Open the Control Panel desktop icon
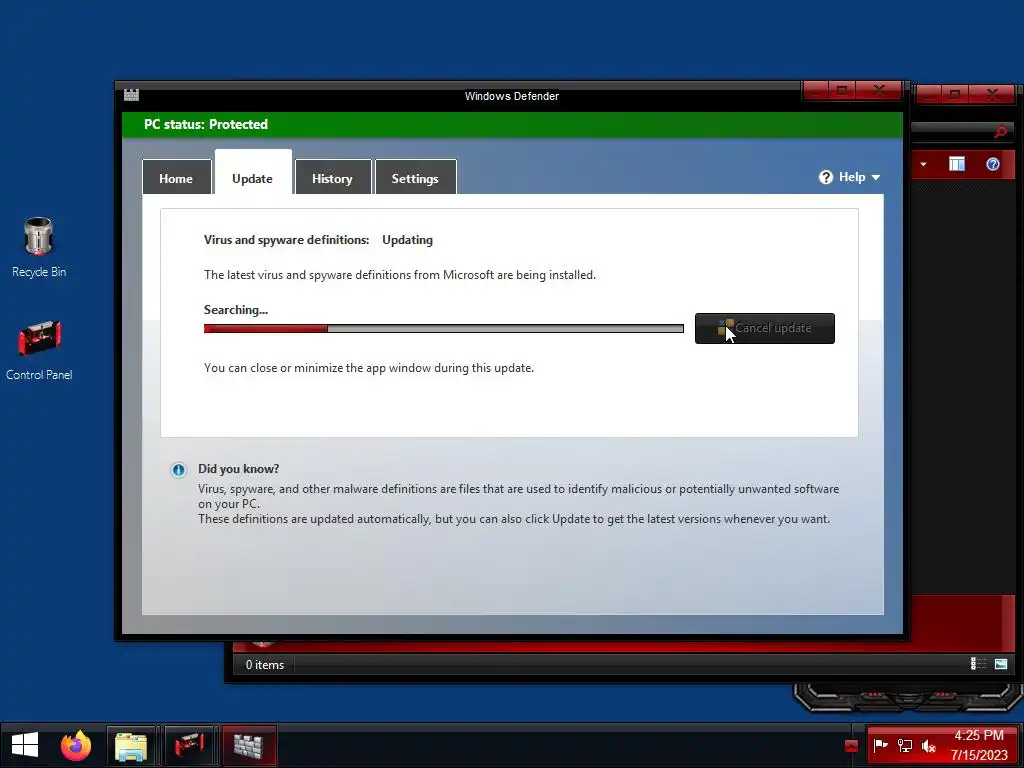Screen dimensions: 1024x768 click(x=39, y=350)
